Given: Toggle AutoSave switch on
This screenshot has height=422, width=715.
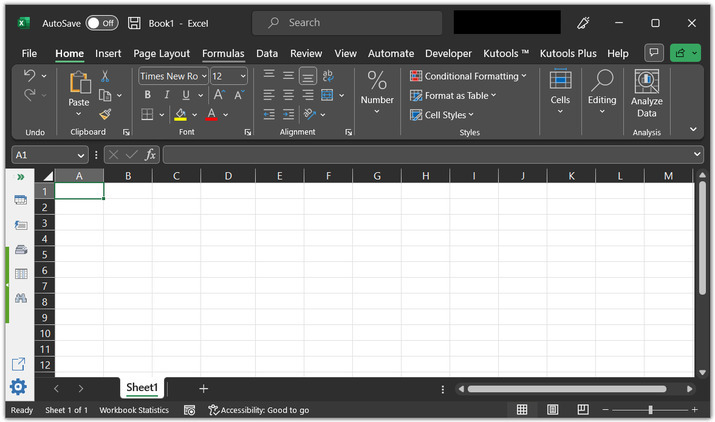Looking at the screenshot, I should [x=101, y=22].
